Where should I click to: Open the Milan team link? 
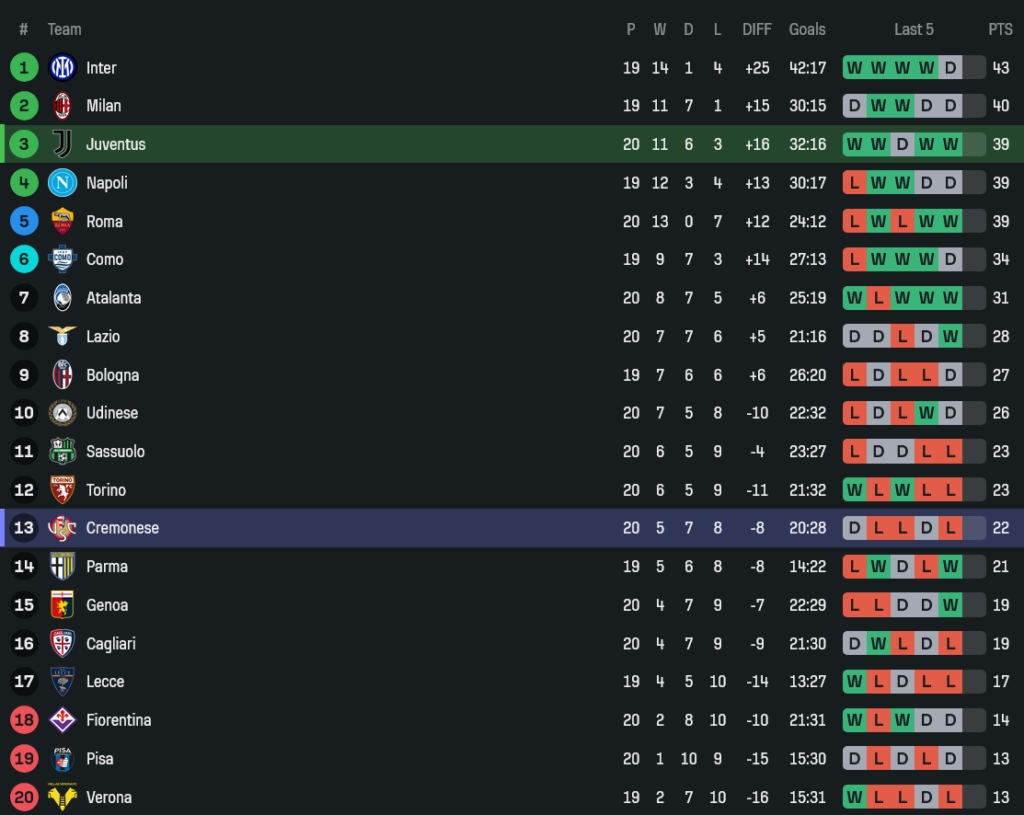103,106
